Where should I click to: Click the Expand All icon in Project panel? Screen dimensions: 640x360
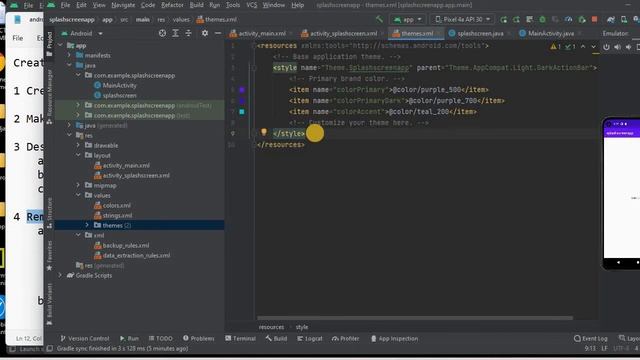coord(175,33)
